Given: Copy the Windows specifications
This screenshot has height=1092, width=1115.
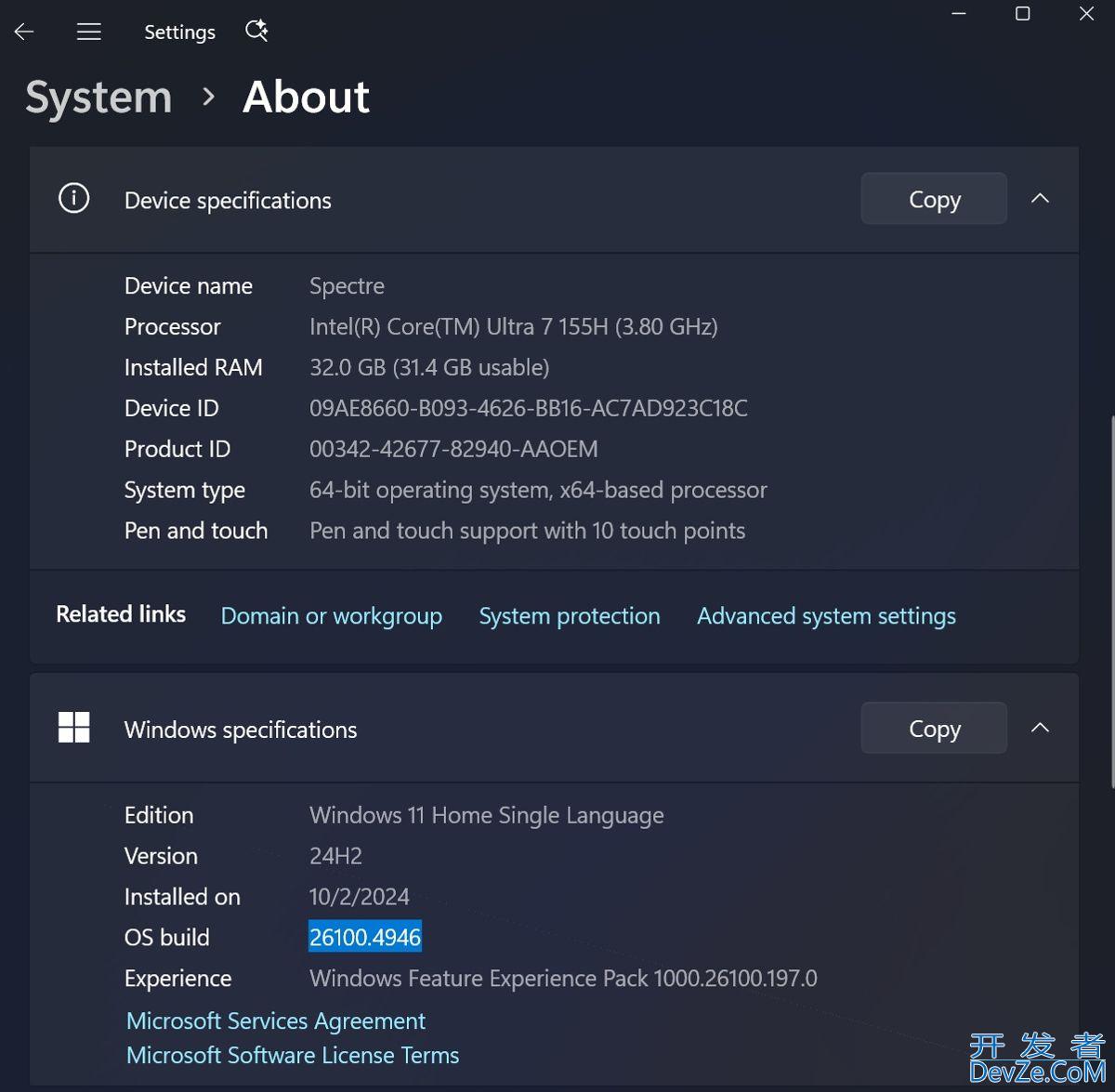Looking at the screenshot, I should (x=934, y=729).
